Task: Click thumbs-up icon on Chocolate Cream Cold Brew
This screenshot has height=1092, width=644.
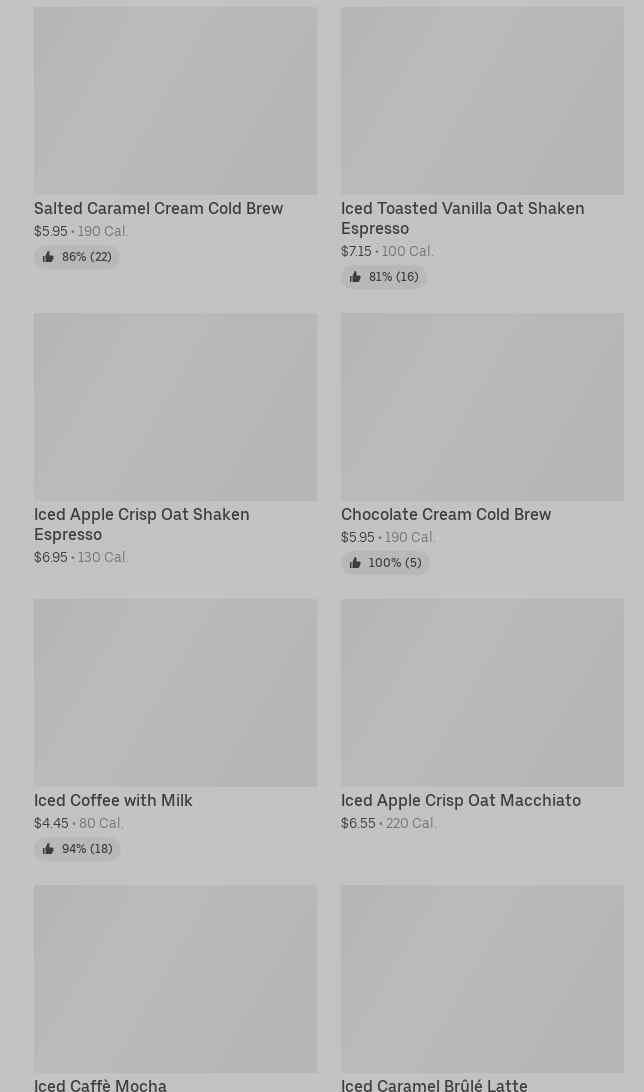Action: (355, 563)
